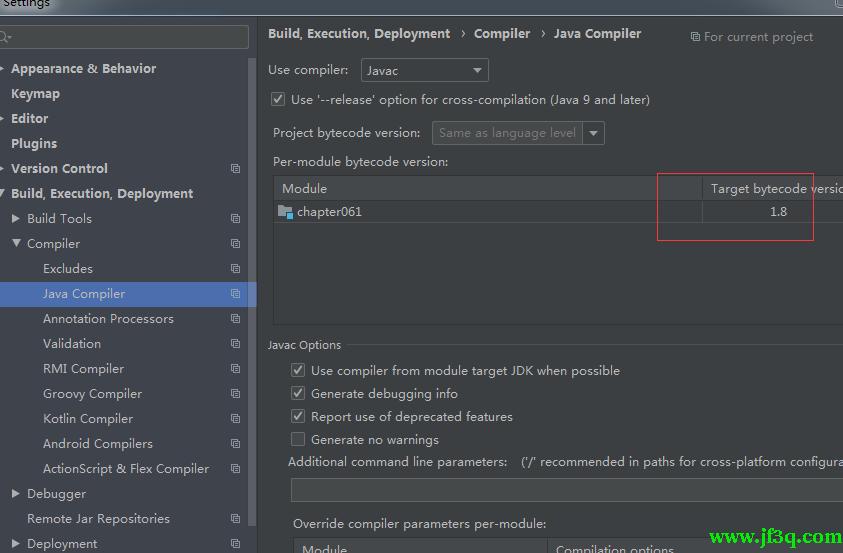Select Annotation Processors settings page
Screen dimensions: 843x553
[x=108, y=319]
